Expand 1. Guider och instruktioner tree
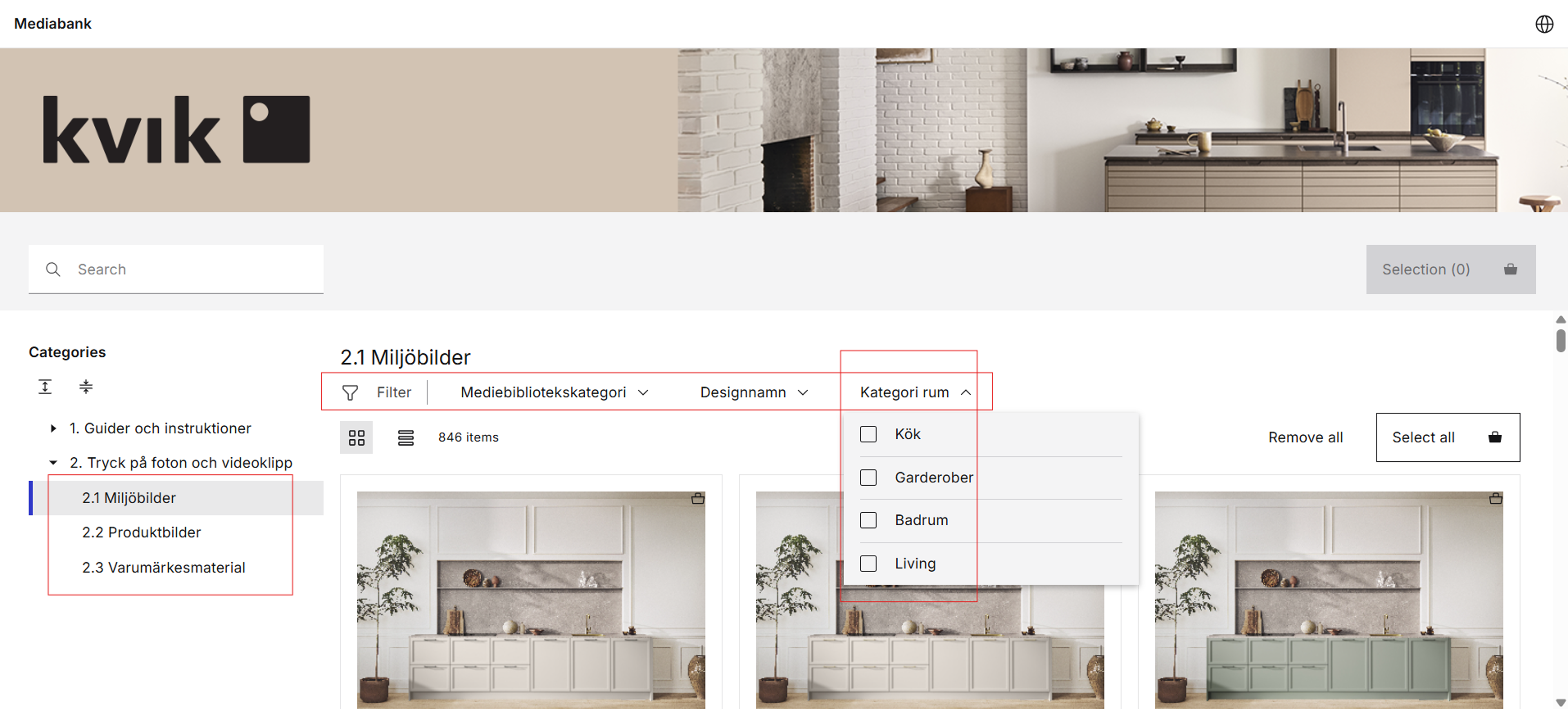This screenshot has height=709, width=1568. (x=53, y=429)
